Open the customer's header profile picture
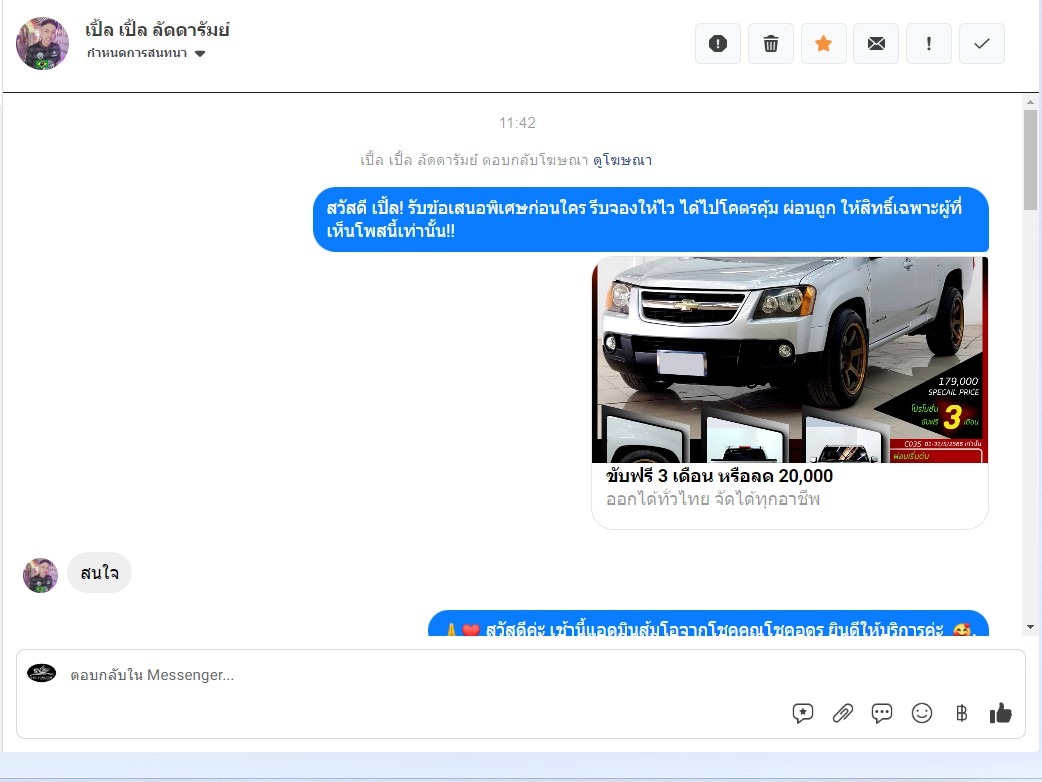 pyautogui.click(x=42, y=44)
